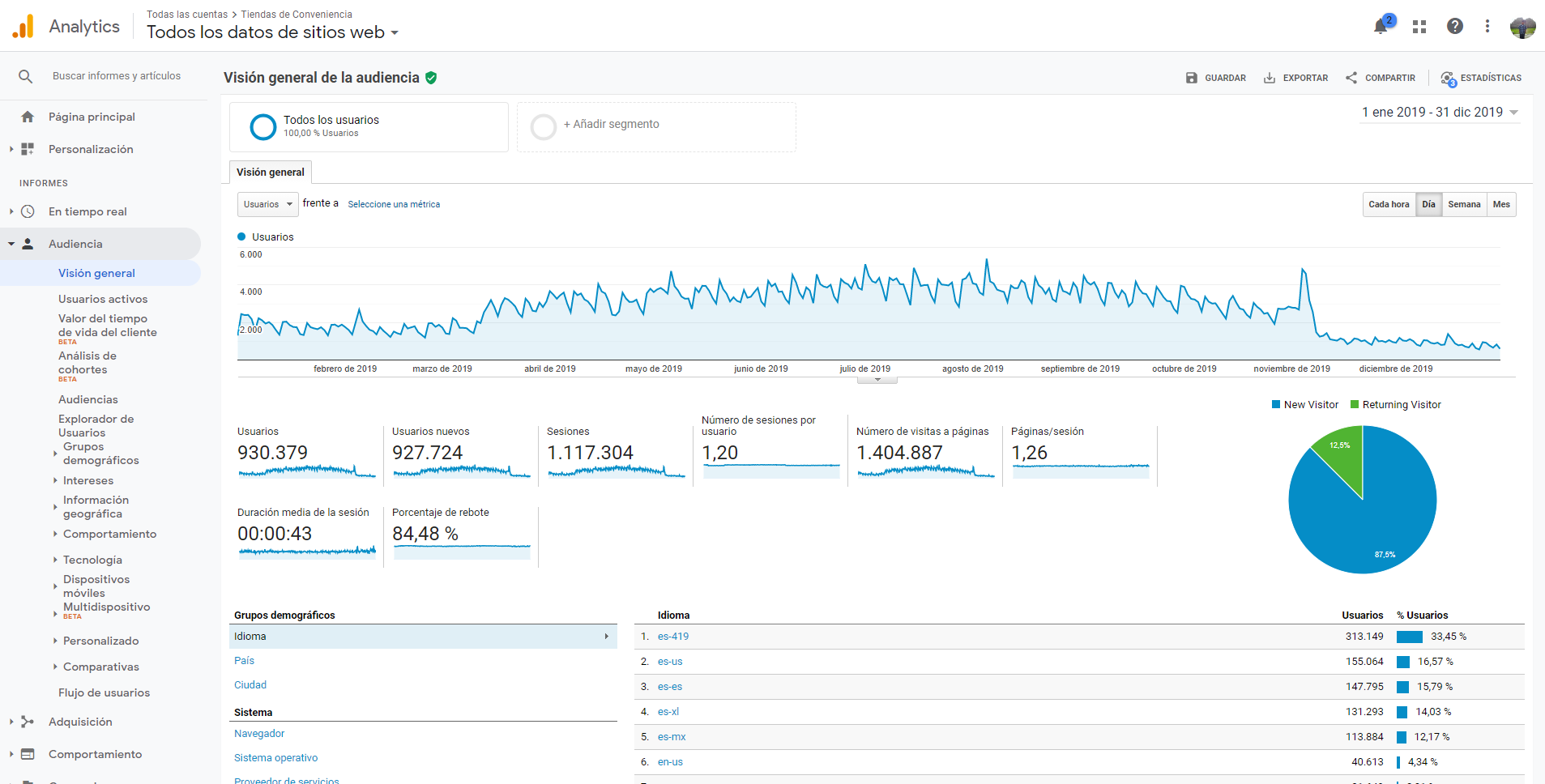
Task: Click the Exportar download icon
Action: [x=1270, y=78]
